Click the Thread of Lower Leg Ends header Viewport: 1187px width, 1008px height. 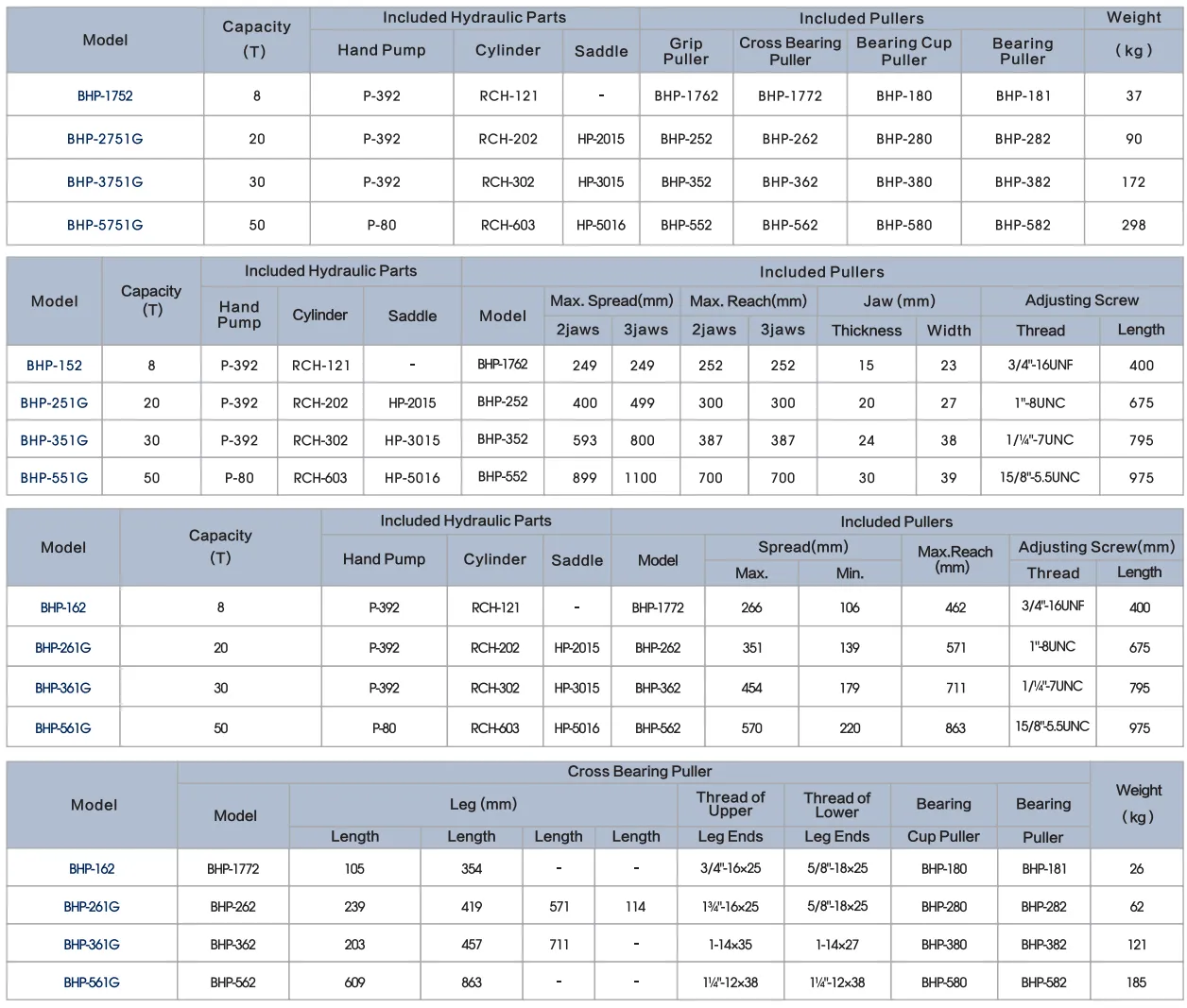coord(837,817)
